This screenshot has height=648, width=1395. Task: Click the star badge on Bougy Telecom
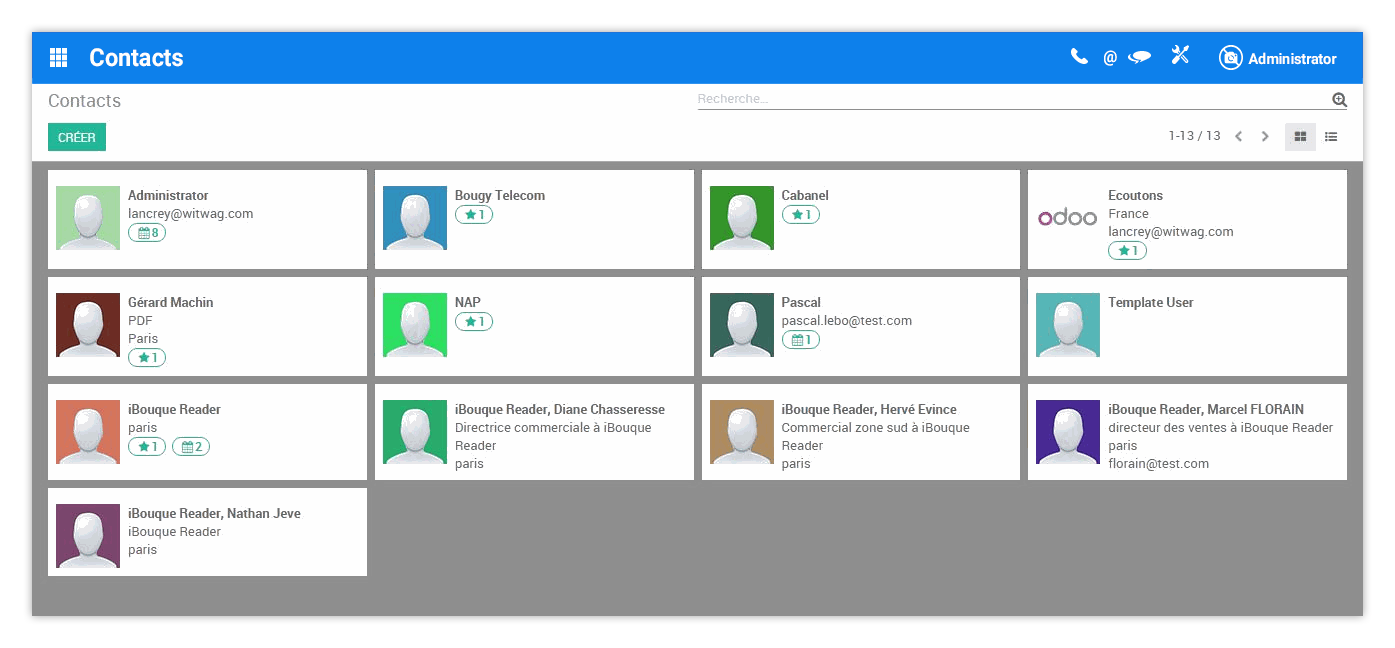pyautogui.click(x=474, y=214)
